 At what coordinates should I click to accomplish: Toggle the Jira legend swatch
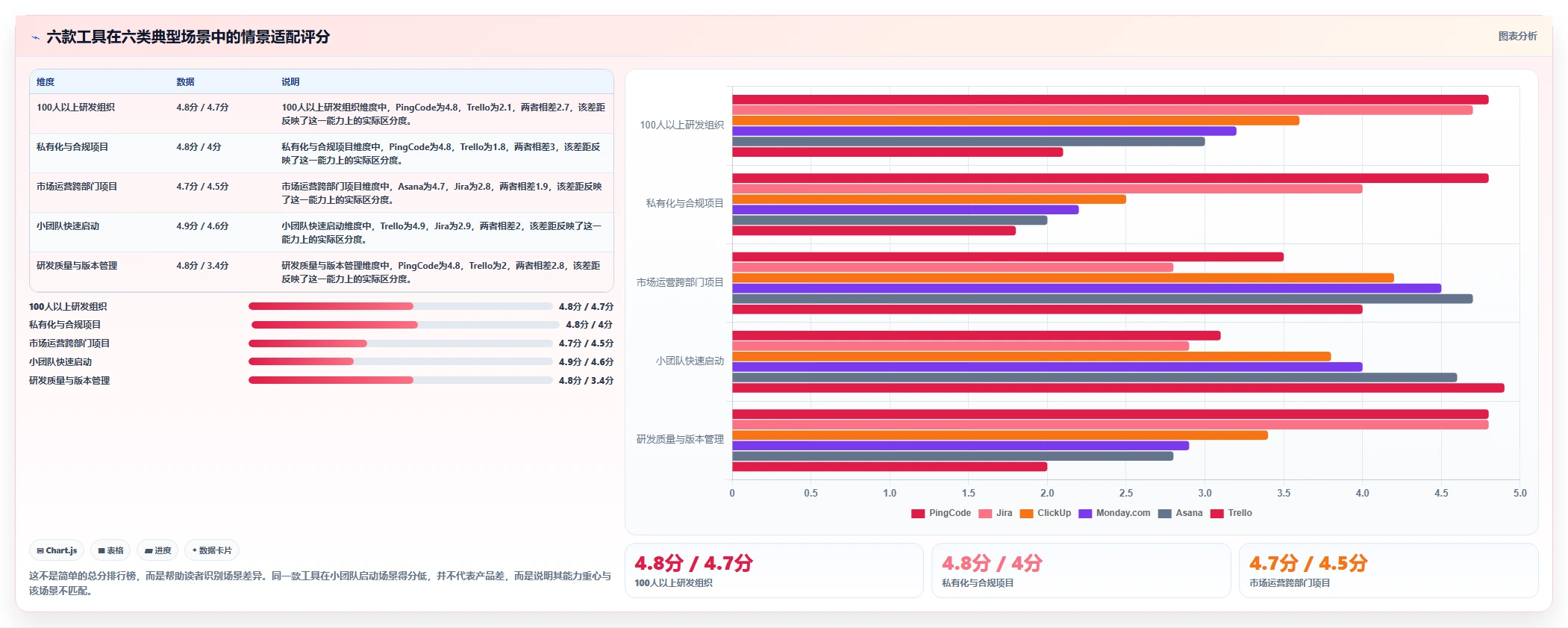point(985,513)
